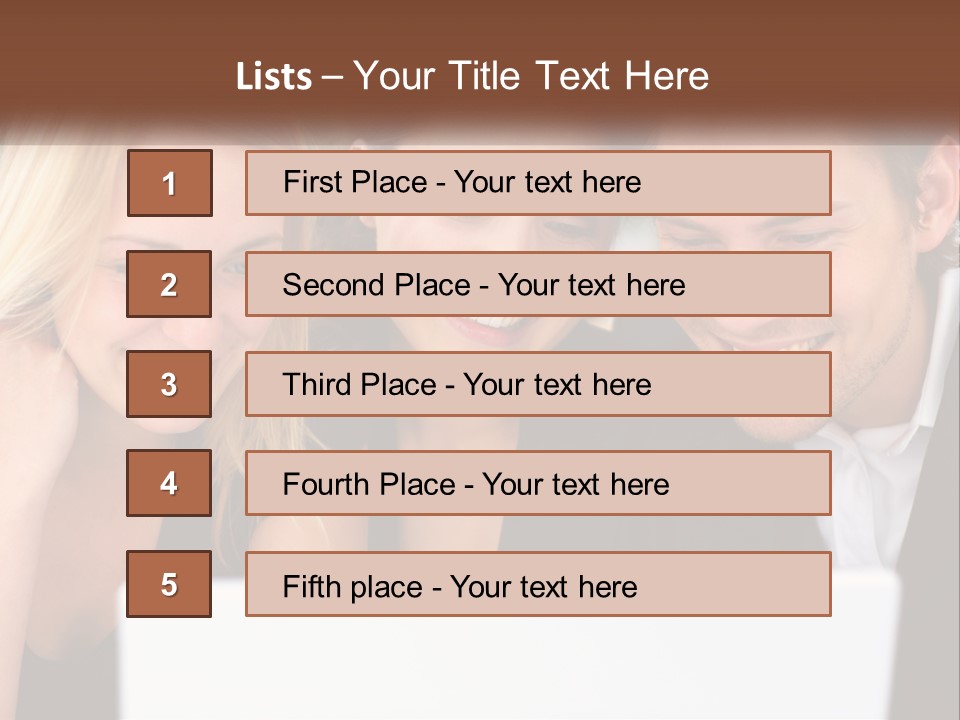The width and height of the screenshot is (960, 720).
Task: Click 'Your text here' in the Fourth Place bar
Action: (575, 485)
